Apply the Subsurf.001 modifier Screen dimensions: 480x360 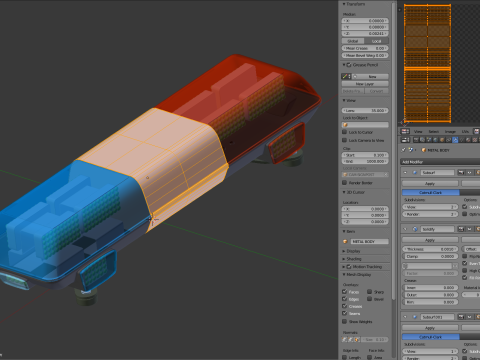pos(430,328)
